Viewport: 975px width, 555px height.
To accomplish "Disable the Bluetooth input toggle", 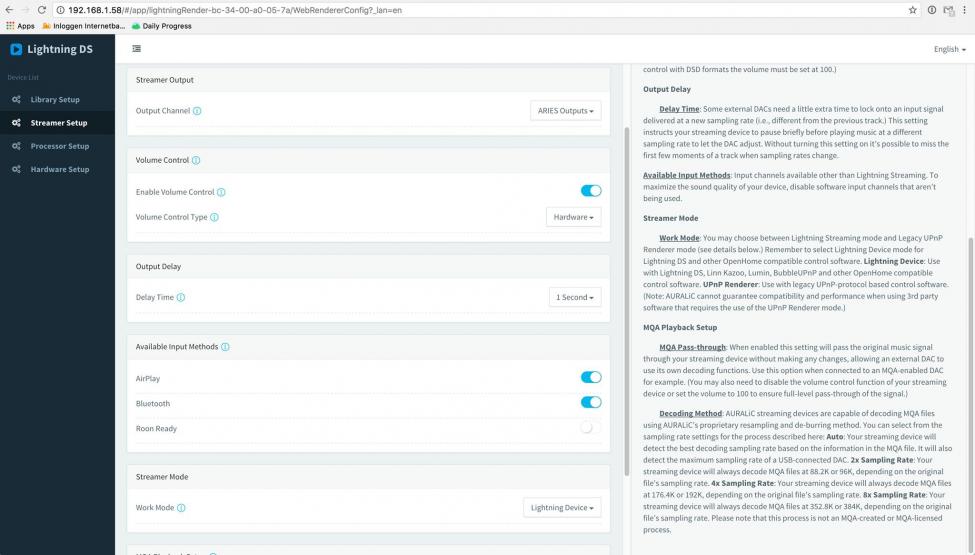I will 591,402.
